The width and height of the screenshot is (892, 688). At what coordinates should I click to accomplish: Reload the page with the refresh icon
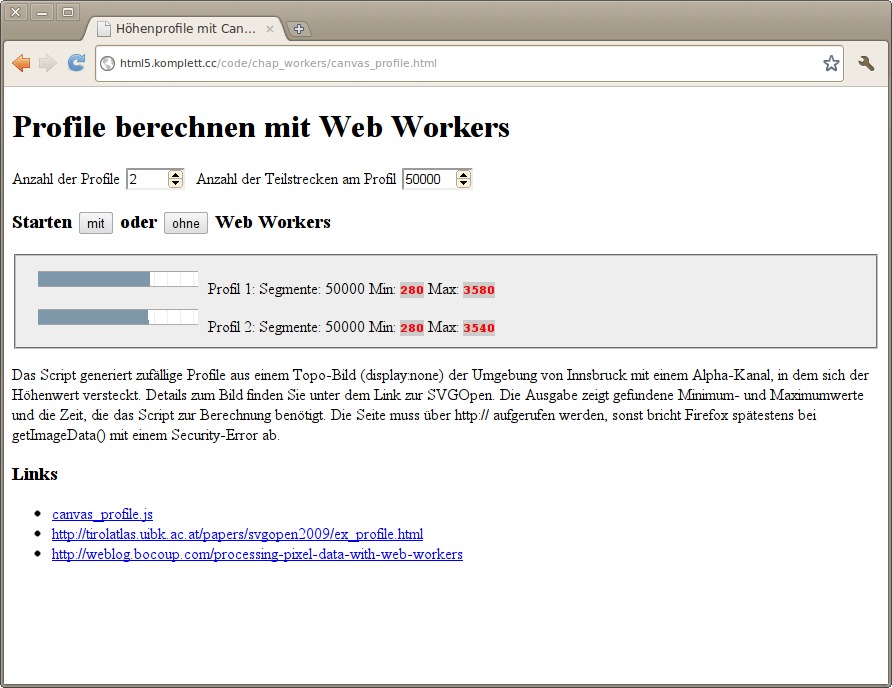(76, 63)
